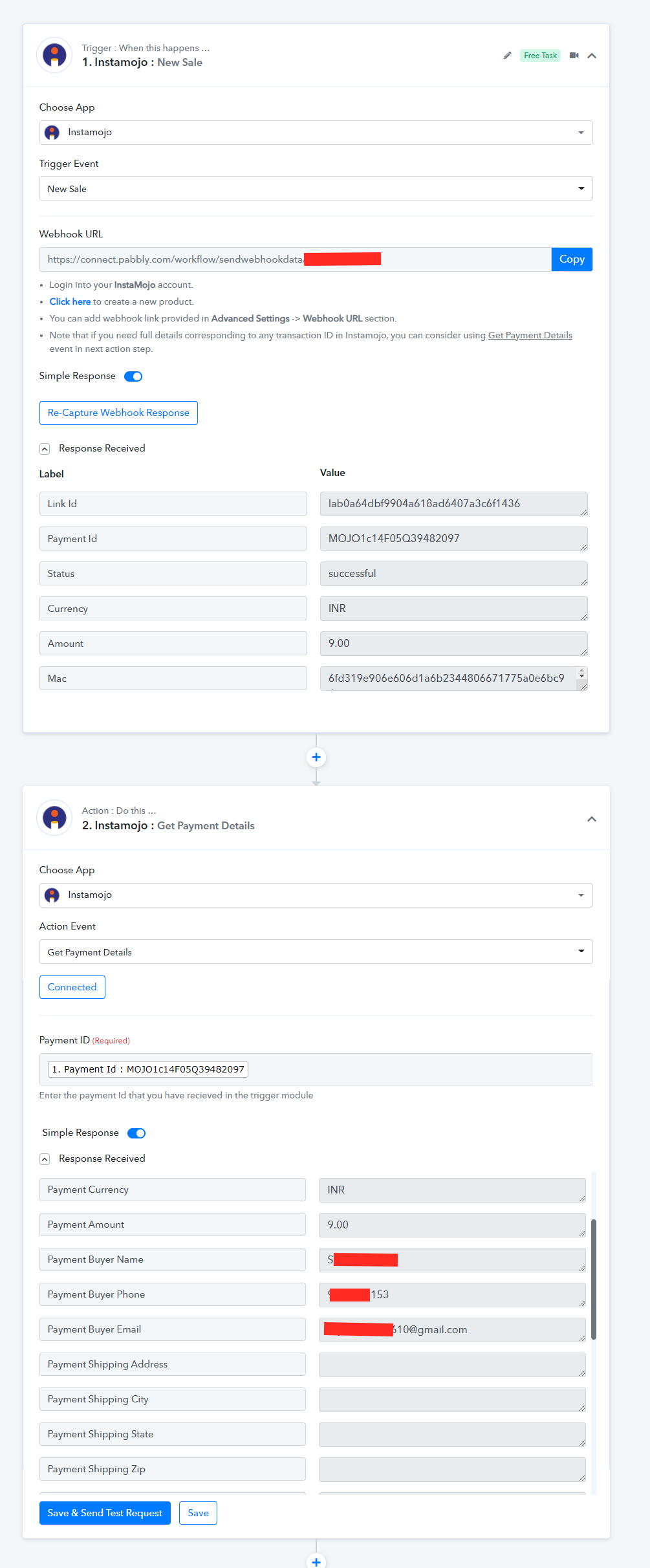Collapse the Instamojo New Sale trigger step
This screenshot has width=650, height=1568.
(x=592, y=56)
